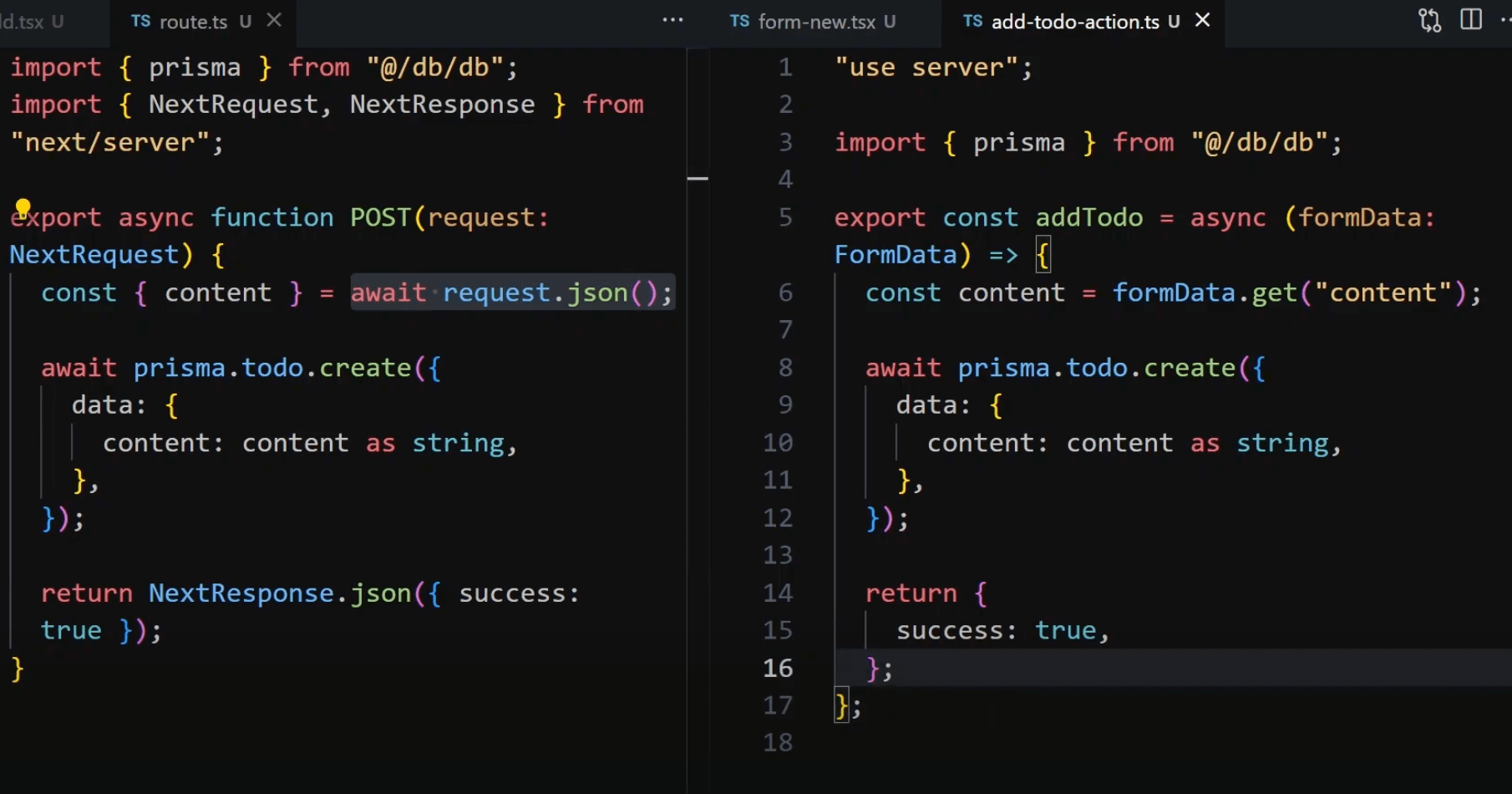1512x794 pixels.
Task: Open the overflow ellipsis at the far top right
Action: pos(1505,20)
